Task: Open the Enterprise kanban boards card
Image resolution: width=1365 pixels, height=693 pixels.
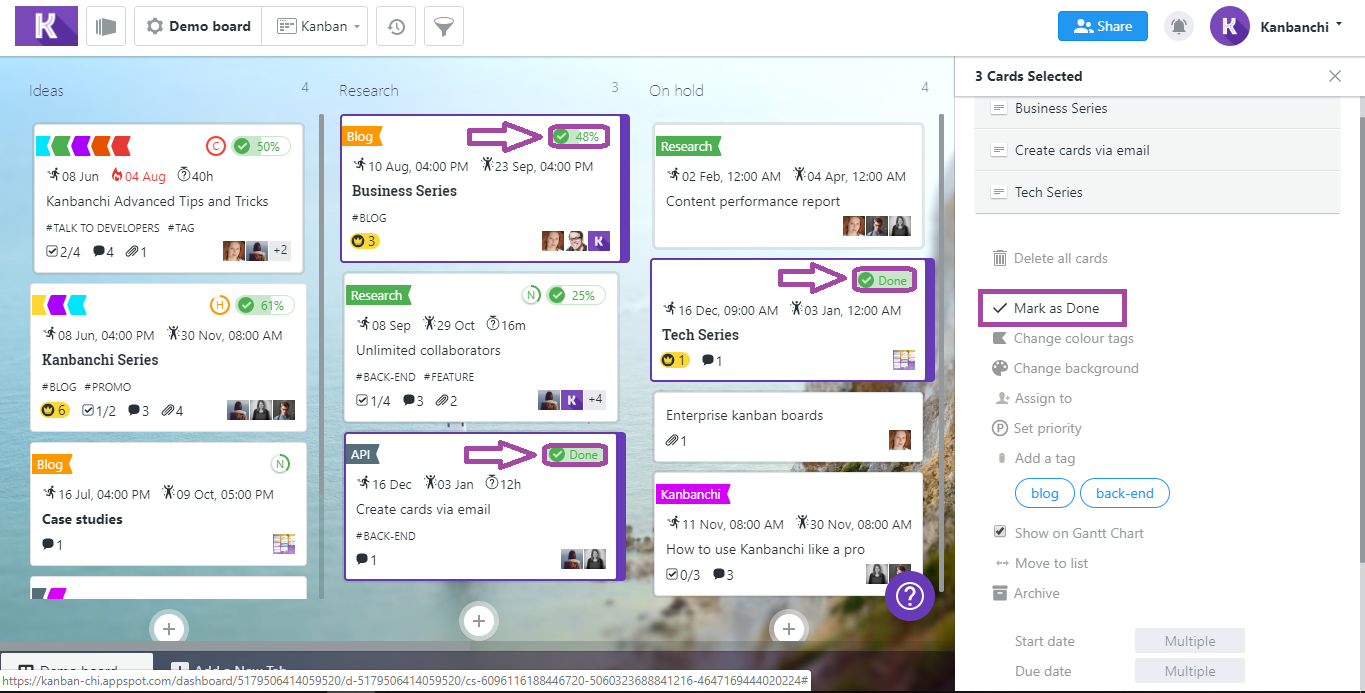Action: (x=788, y=427)
